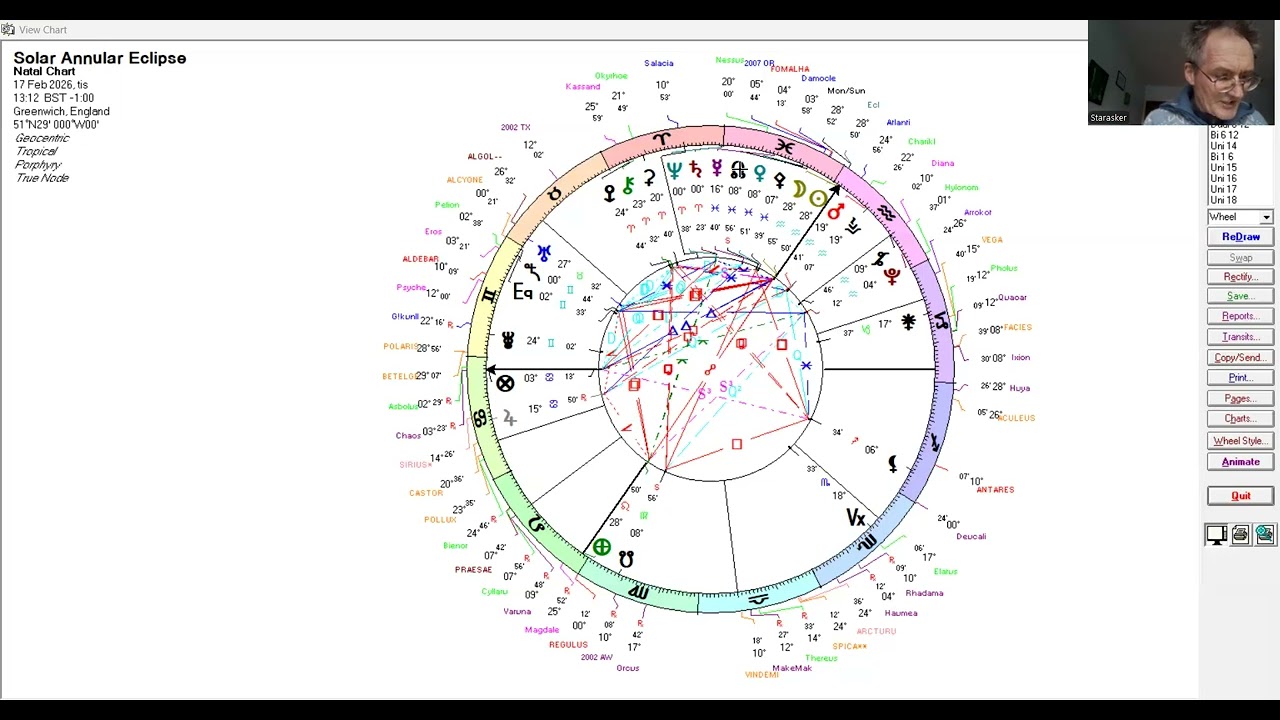Screen dimensions: 1280x720
Task: Click the Saturn glyph near Neptune
Action: pos(695,170)
